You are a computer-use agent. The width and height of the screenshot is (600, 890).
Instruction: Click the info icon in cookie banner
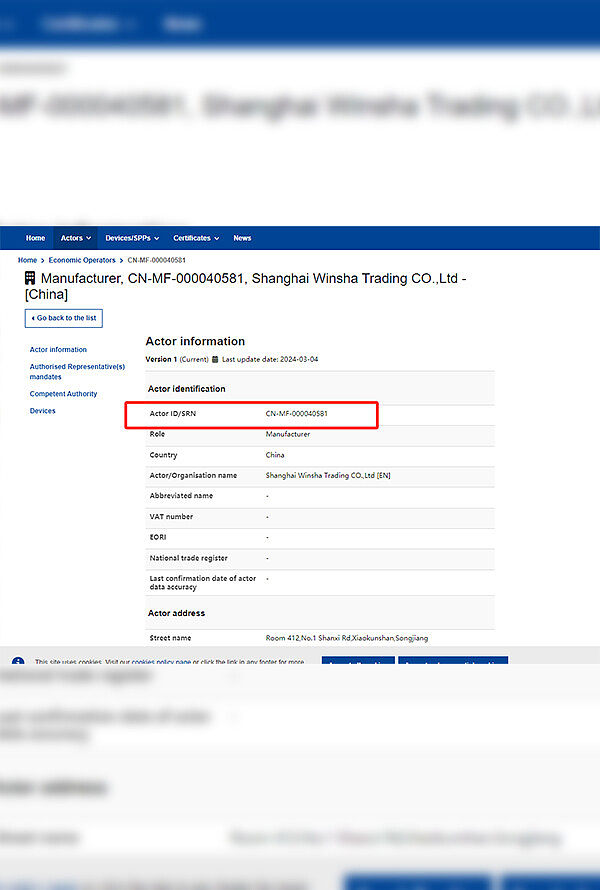click(18, 662)
